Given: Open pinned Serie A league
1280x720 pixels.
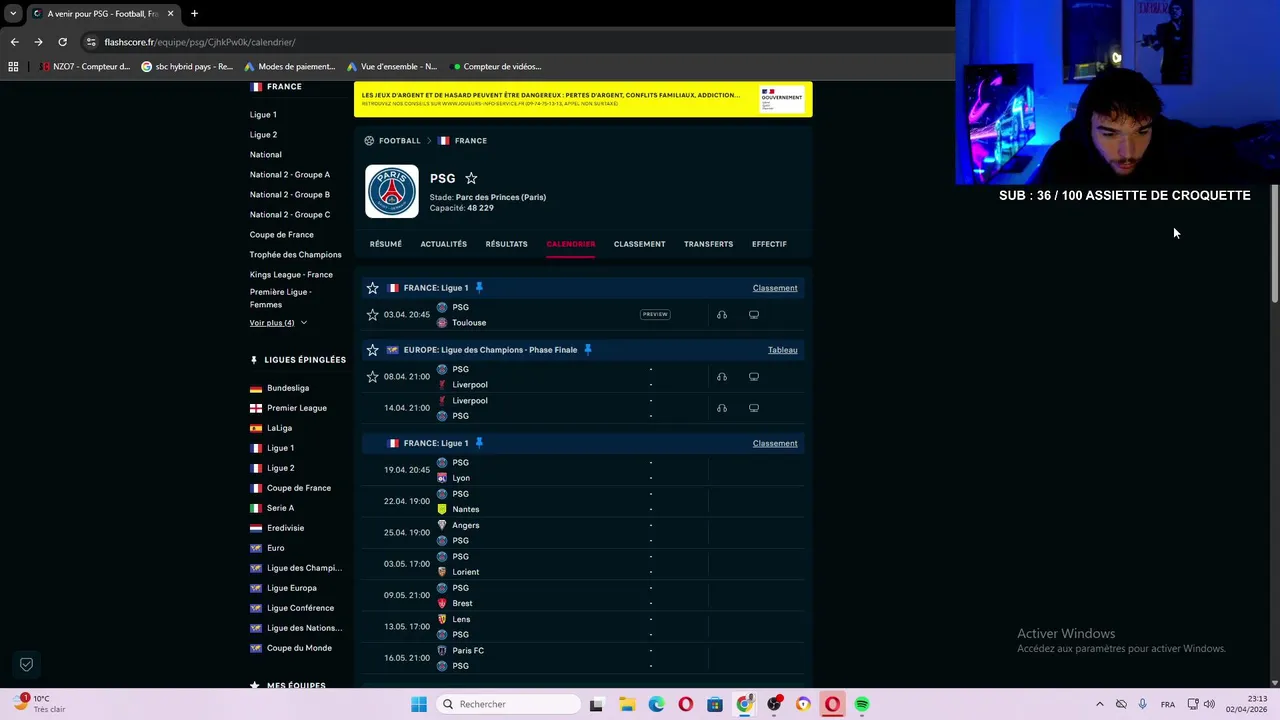Looking at the screenshot, I should (281, 508).
